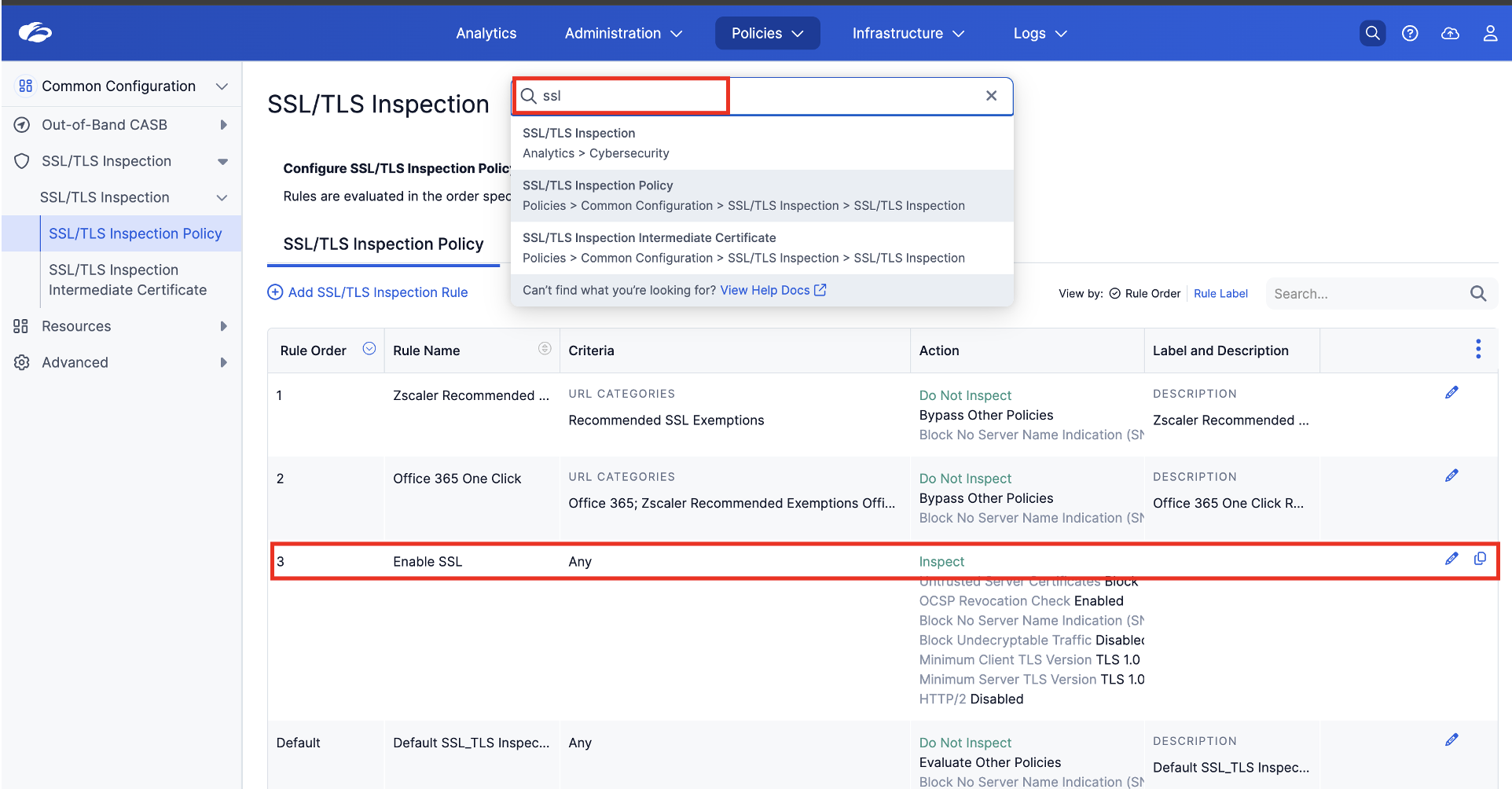This screenshot has width=1512, height=789.
Task: Open the Administration menu
Action: (x=623, y=33)
